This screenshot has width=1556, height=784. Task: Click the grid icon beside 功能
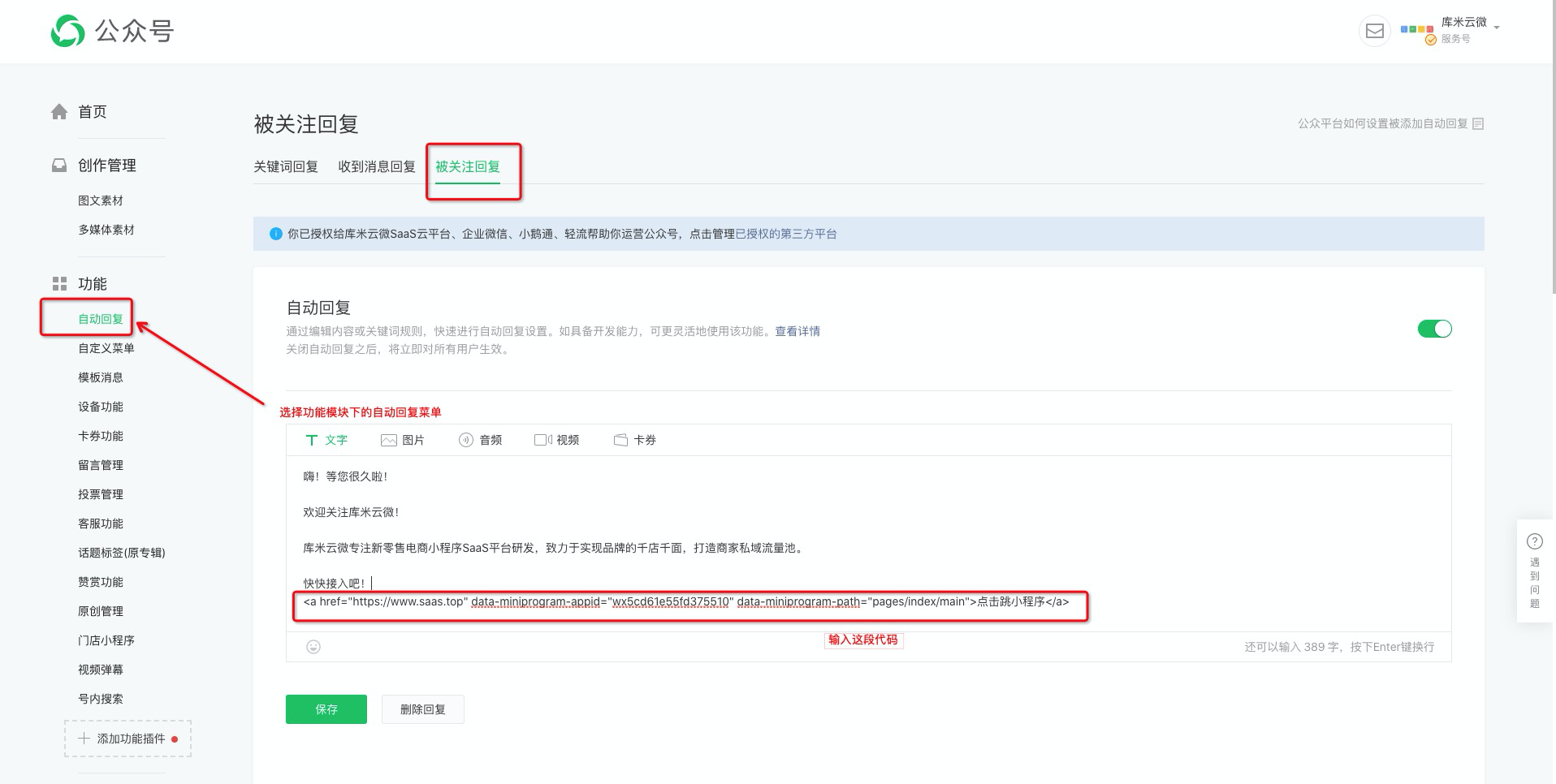point(59,283)
